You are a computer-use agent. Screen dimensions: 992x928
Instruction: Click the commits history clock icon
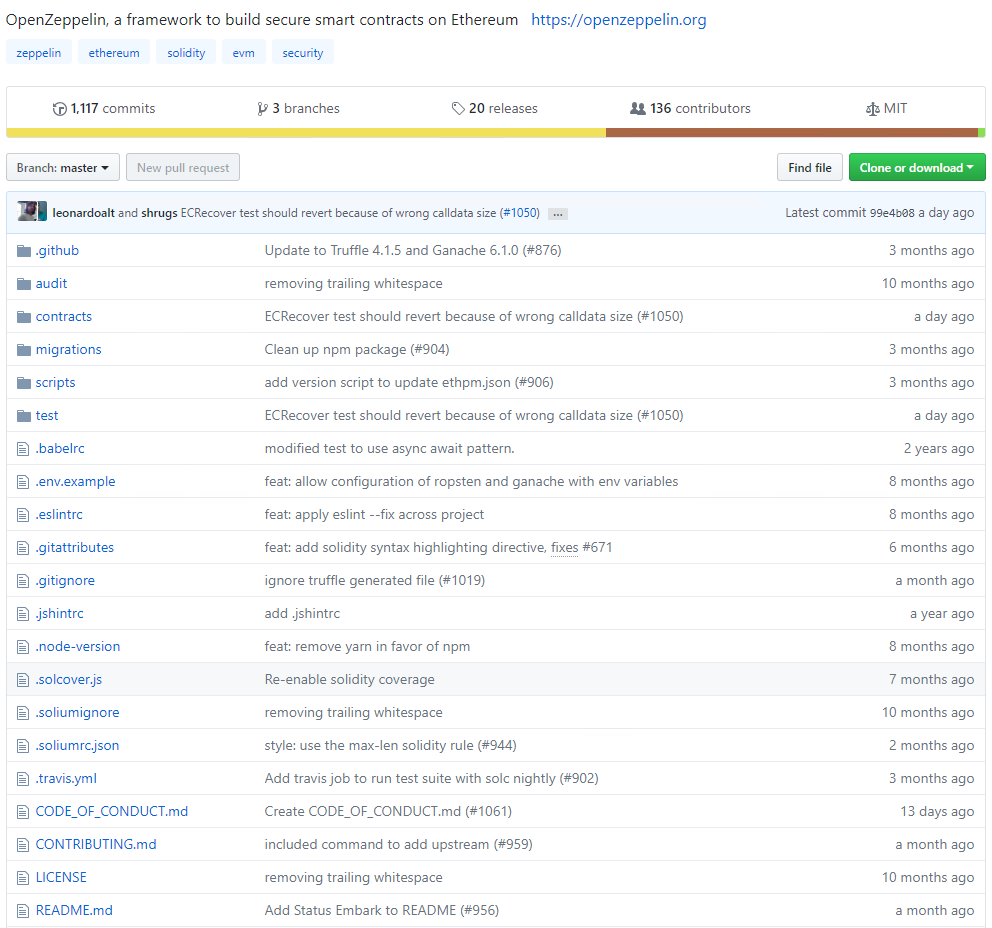pyautogui.click(x=59, y=109)
